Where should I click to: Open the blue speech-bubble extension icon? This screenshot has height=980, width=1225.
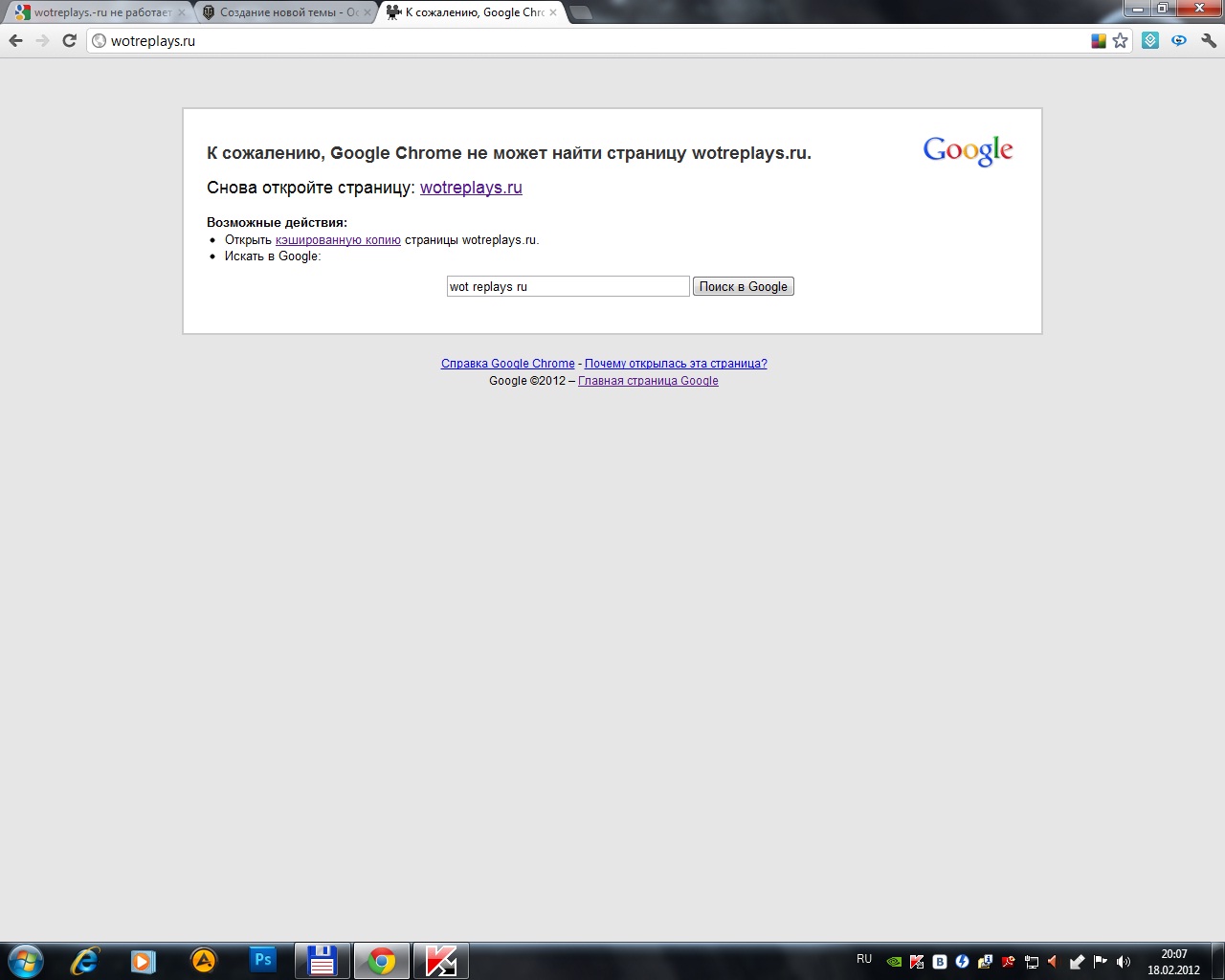(x=1179, y=40)
